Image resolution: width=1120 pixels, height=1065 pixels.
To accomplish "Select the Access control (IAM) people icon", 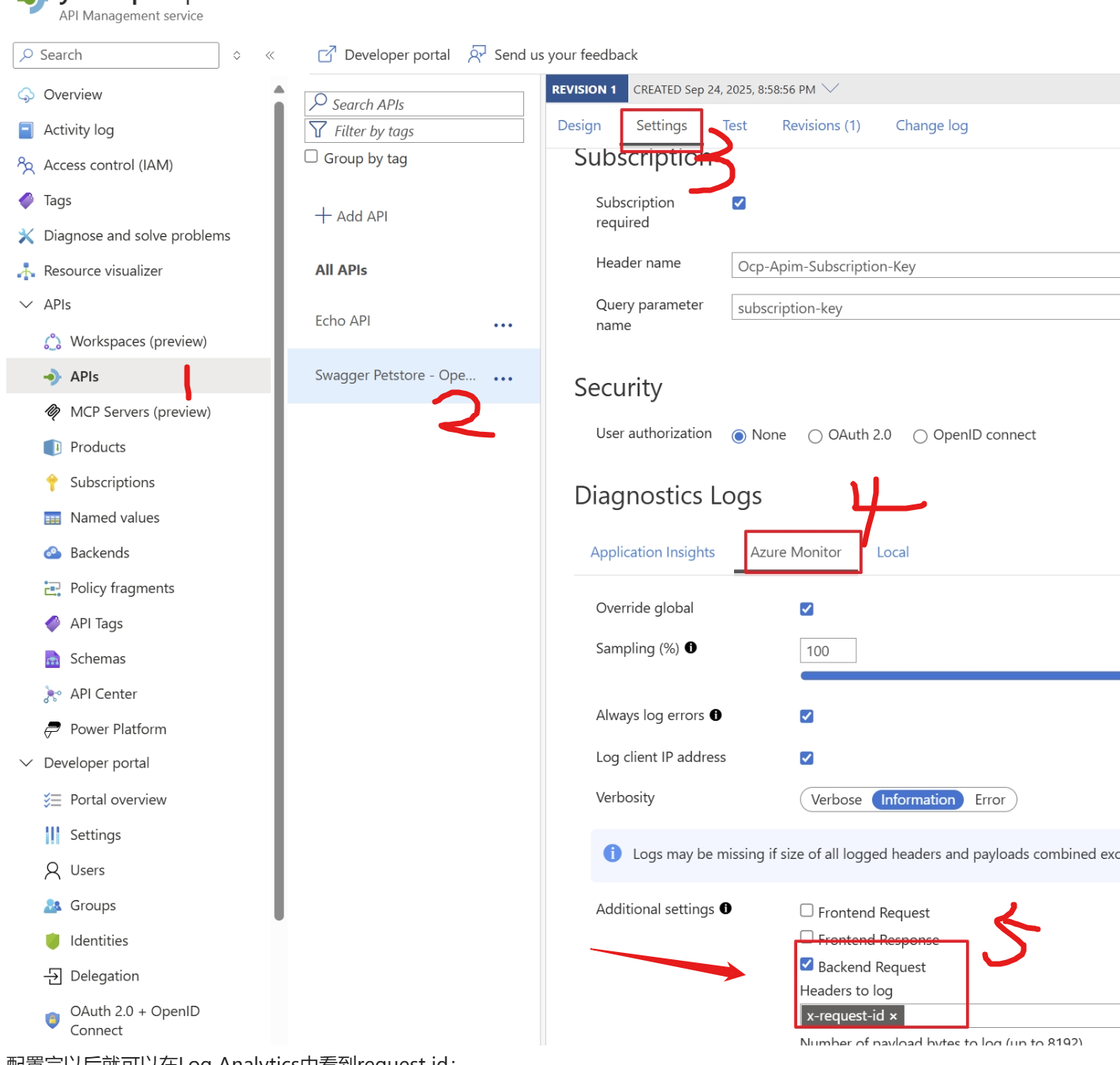I will pos(26,165).
